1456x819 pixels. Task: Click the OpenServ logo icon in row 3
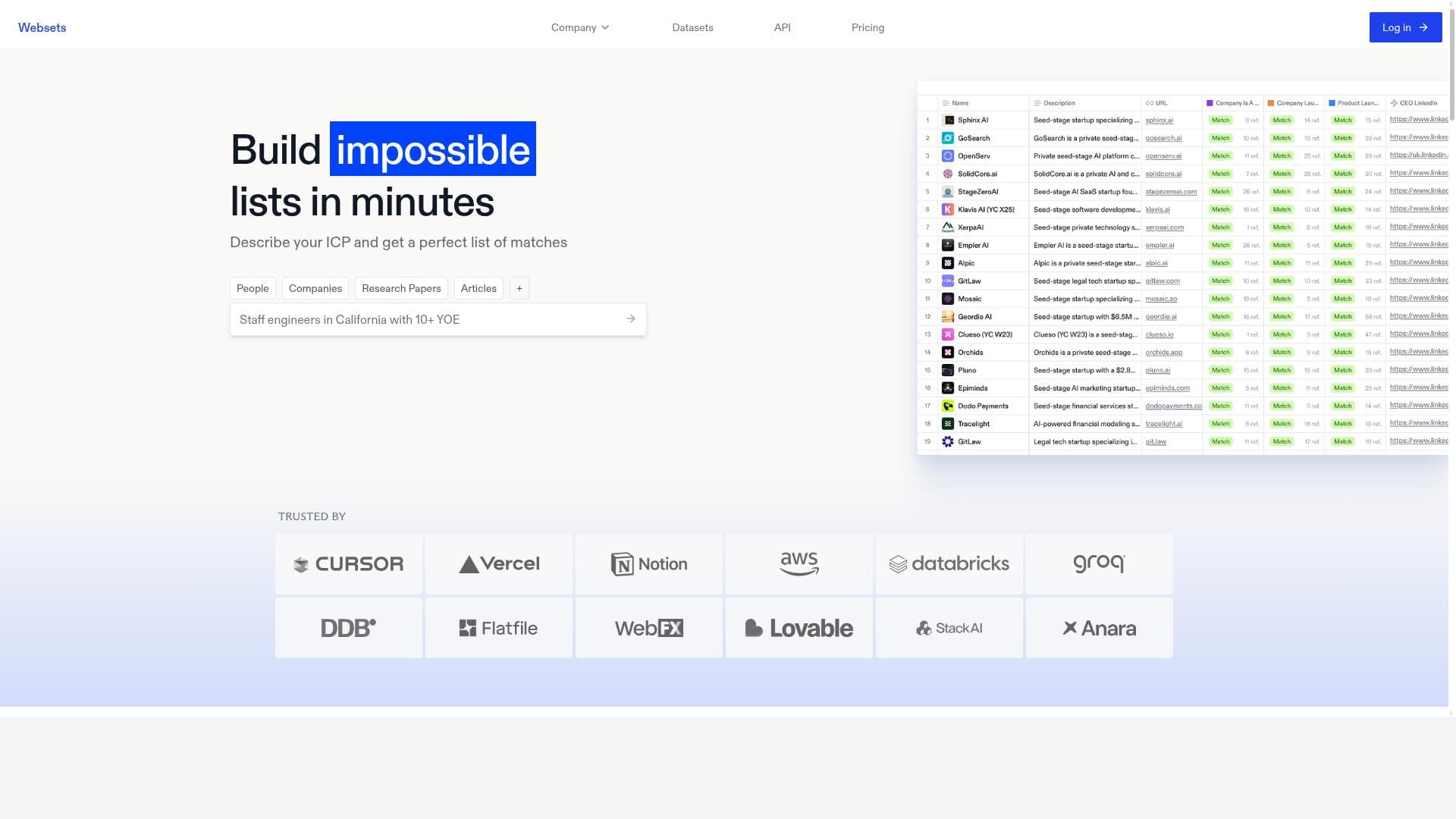(948, 155)
